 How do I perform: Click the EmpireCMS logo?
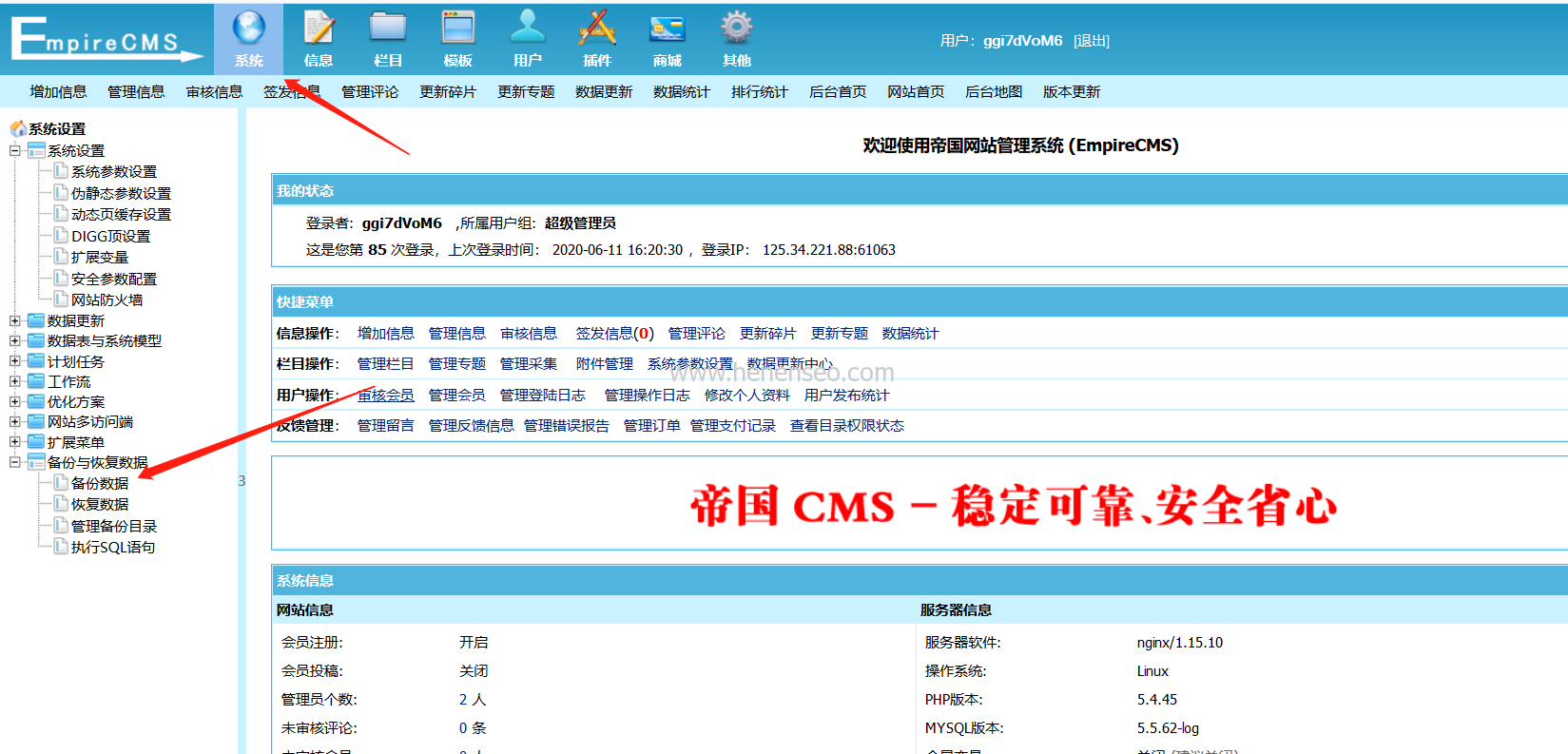point(106,40)
